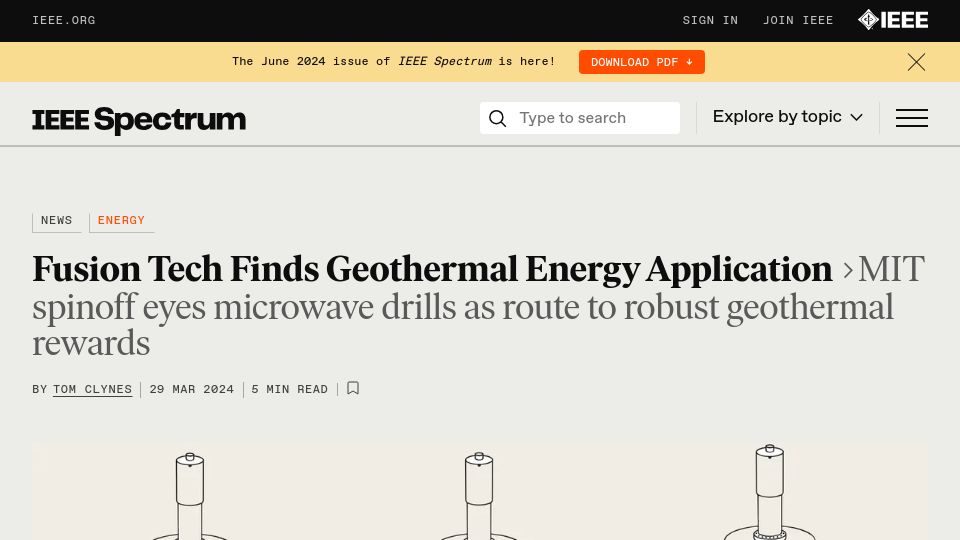Bookmark this article via bookmark icon
960x540 pixels.
pyautogui.click(x=353, y=388)
